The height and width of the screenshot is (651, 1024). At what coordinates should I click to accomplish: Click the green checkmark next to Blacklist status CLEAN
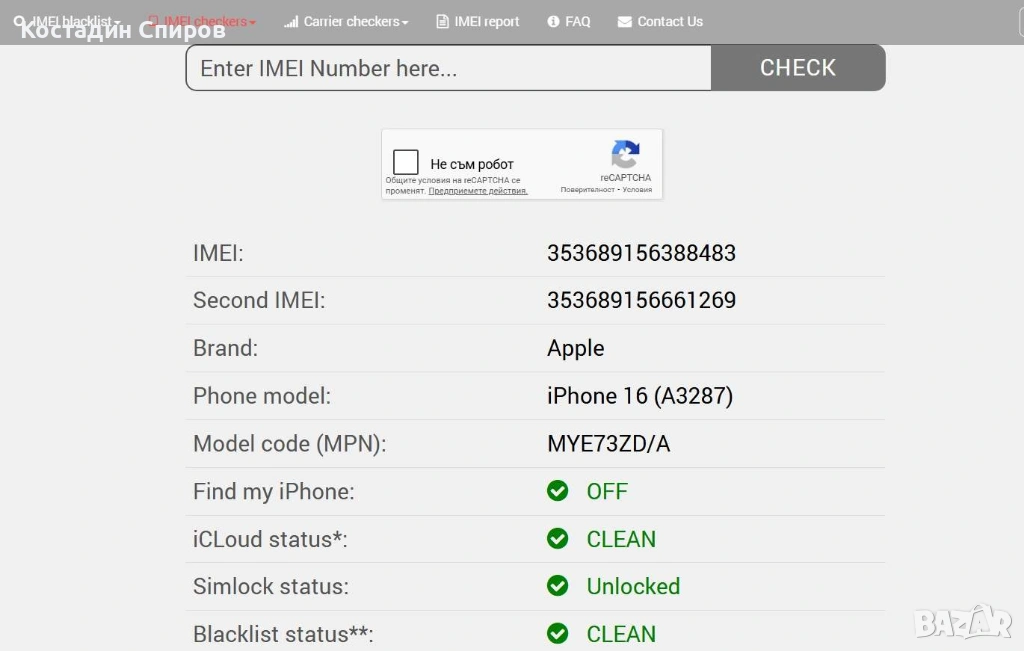(558, 634)
